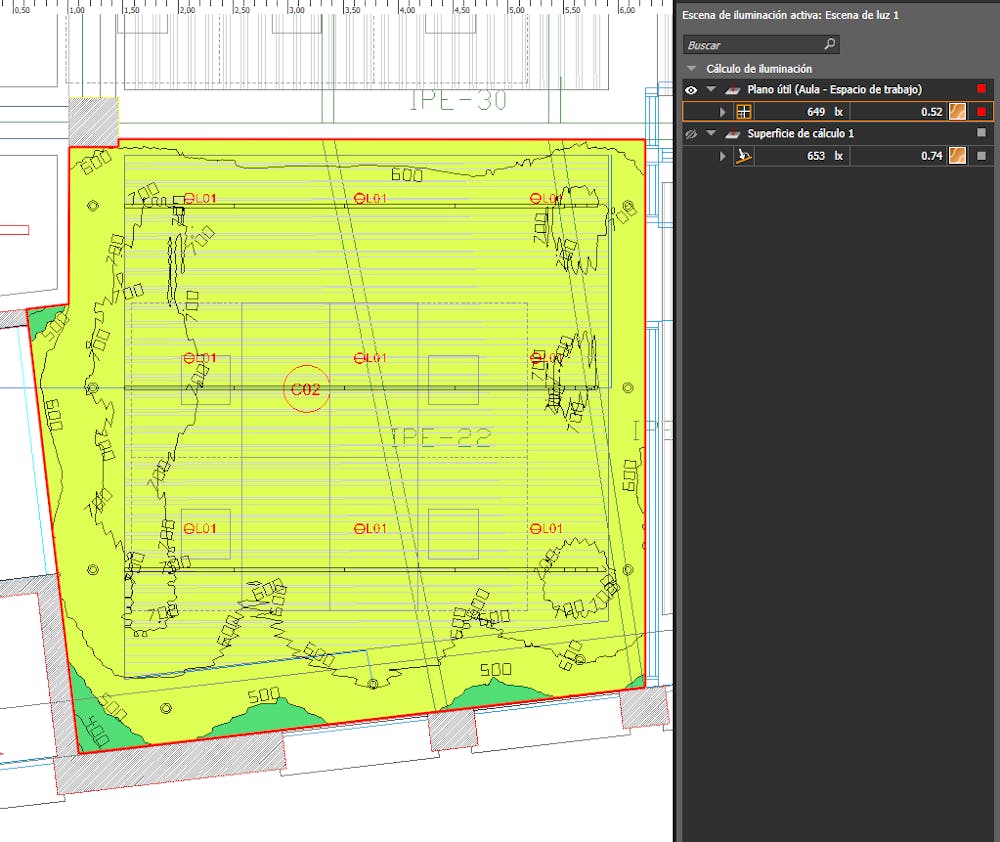Select the Plano útil (Aula - Espacio de trabajo) item
Screen dimensions: 1000x842
tap(834, 90)
